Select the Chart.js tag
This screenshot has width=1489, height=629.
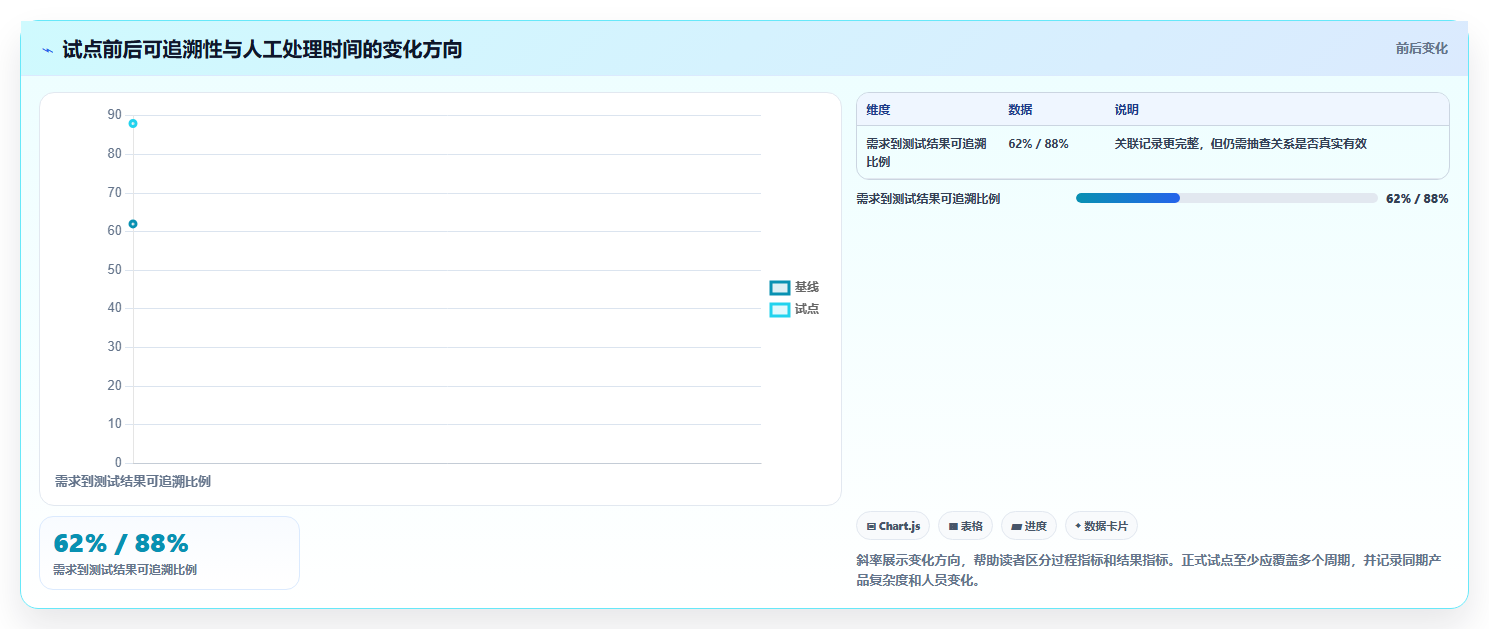893,526
